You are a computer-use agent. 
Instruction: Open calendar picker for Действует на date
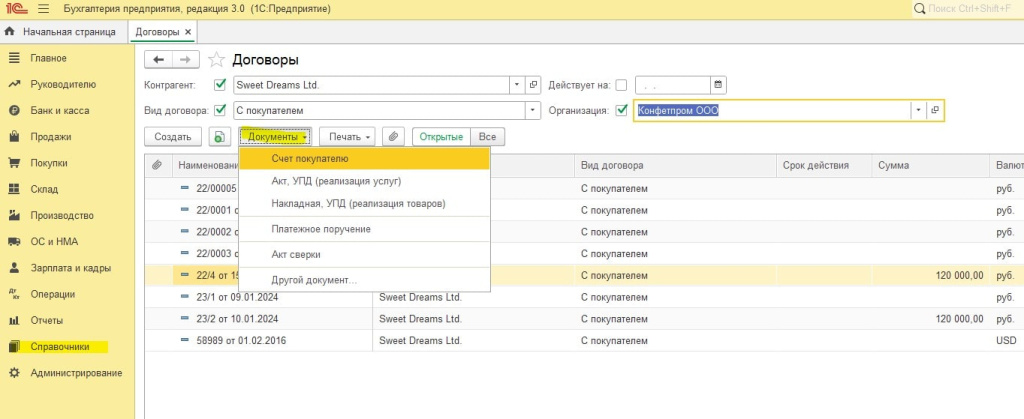pyautogui.click(x=718, y=85)
